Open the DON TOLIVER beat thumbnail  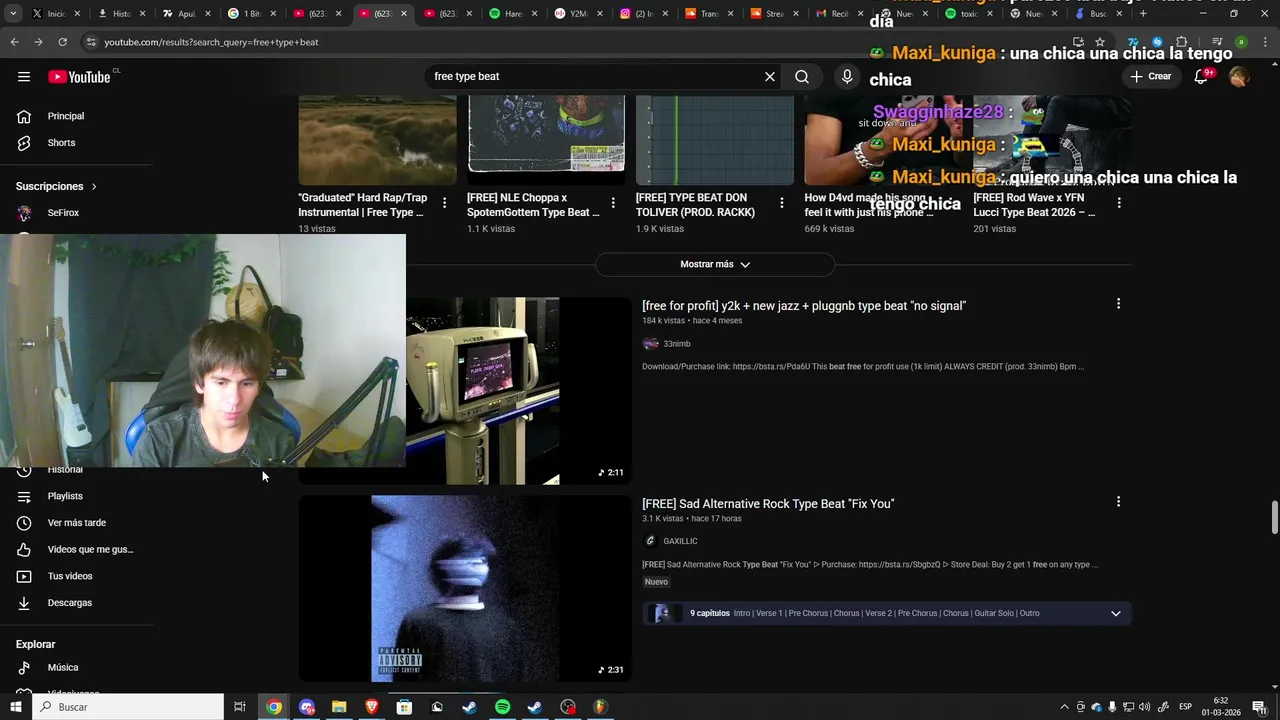[x=715, y=140]
